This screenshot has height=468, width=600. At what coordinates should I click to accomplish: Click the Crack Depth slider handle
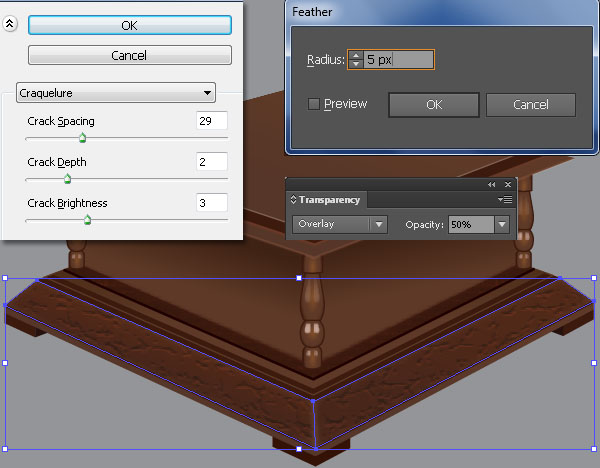pos(67,179)
